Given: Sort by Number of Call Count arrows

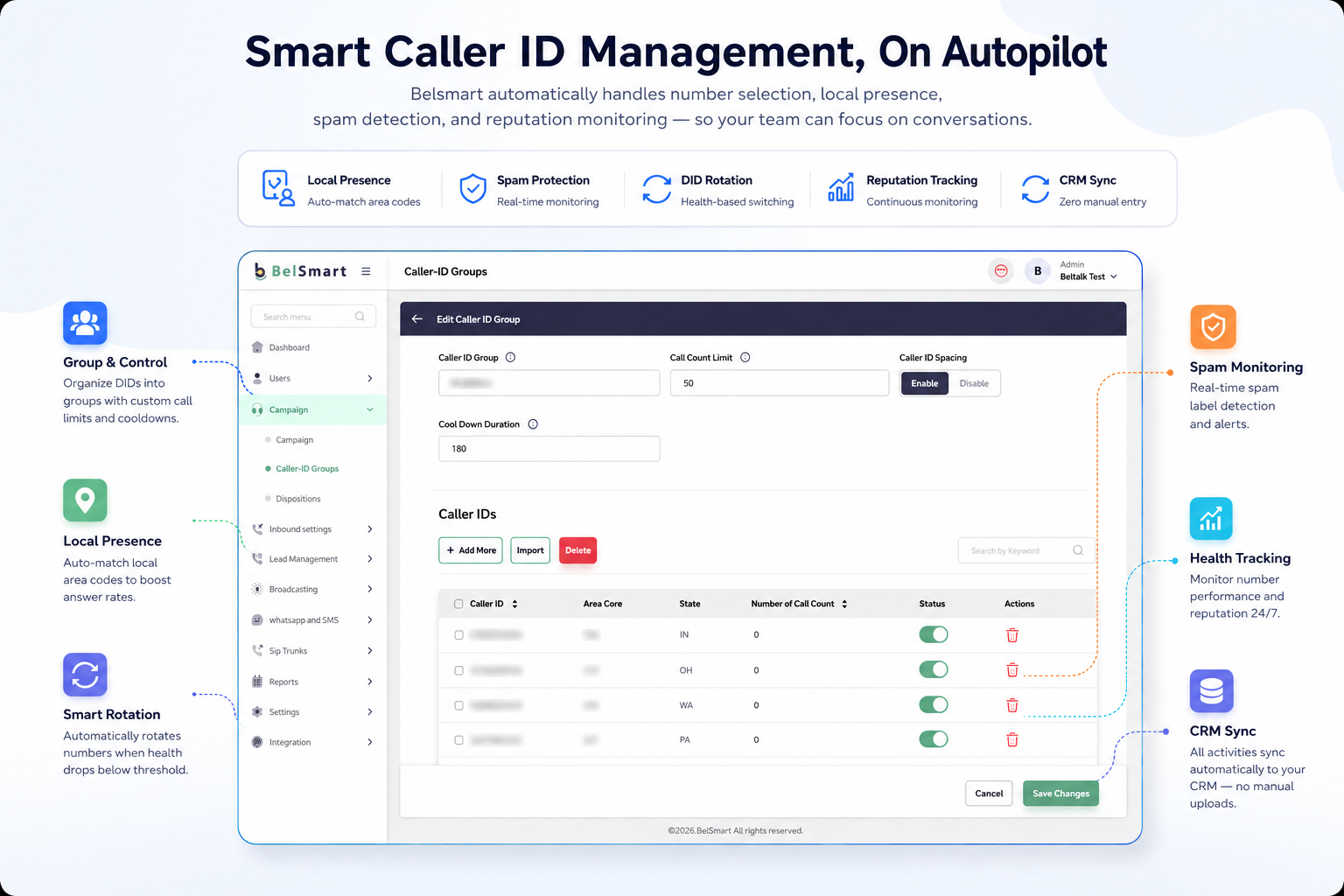Looking at the screenshot, I should pos(844,604).
